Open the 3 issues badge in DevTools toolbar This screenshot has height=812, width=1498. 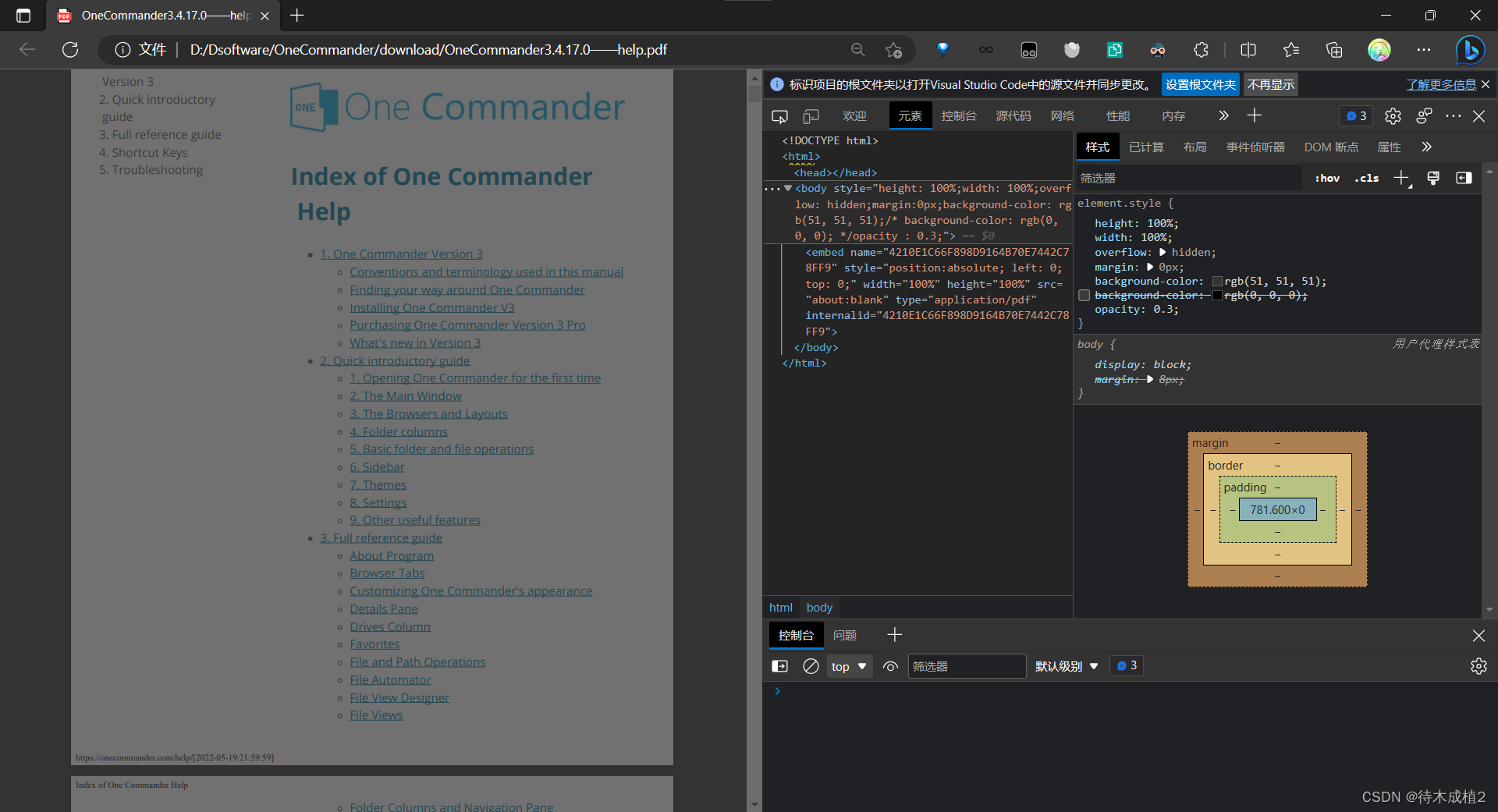tap(1357, 116)
